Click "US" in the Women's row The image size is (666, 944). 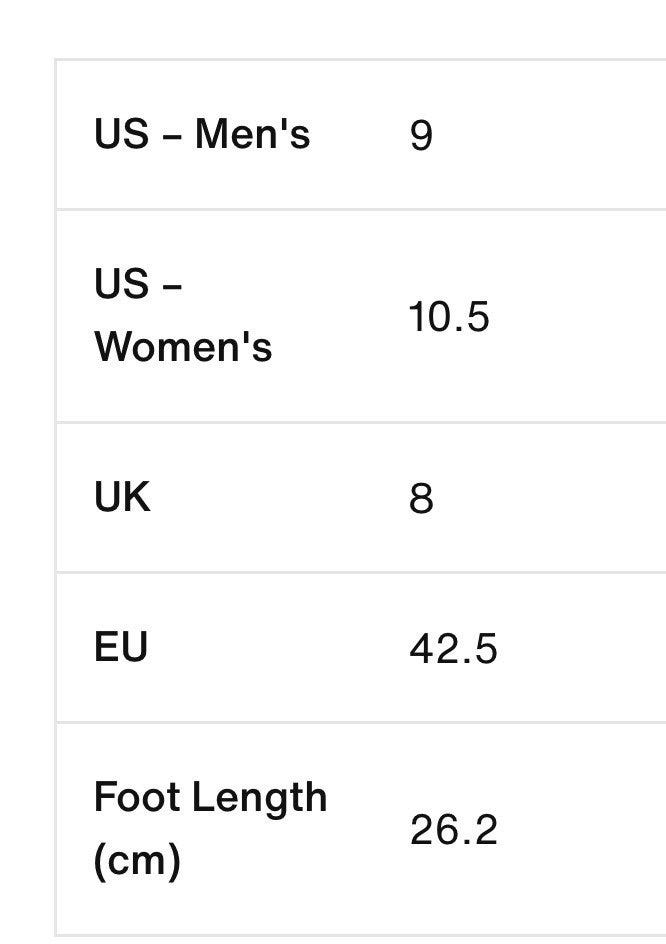(x=121, y=285)
